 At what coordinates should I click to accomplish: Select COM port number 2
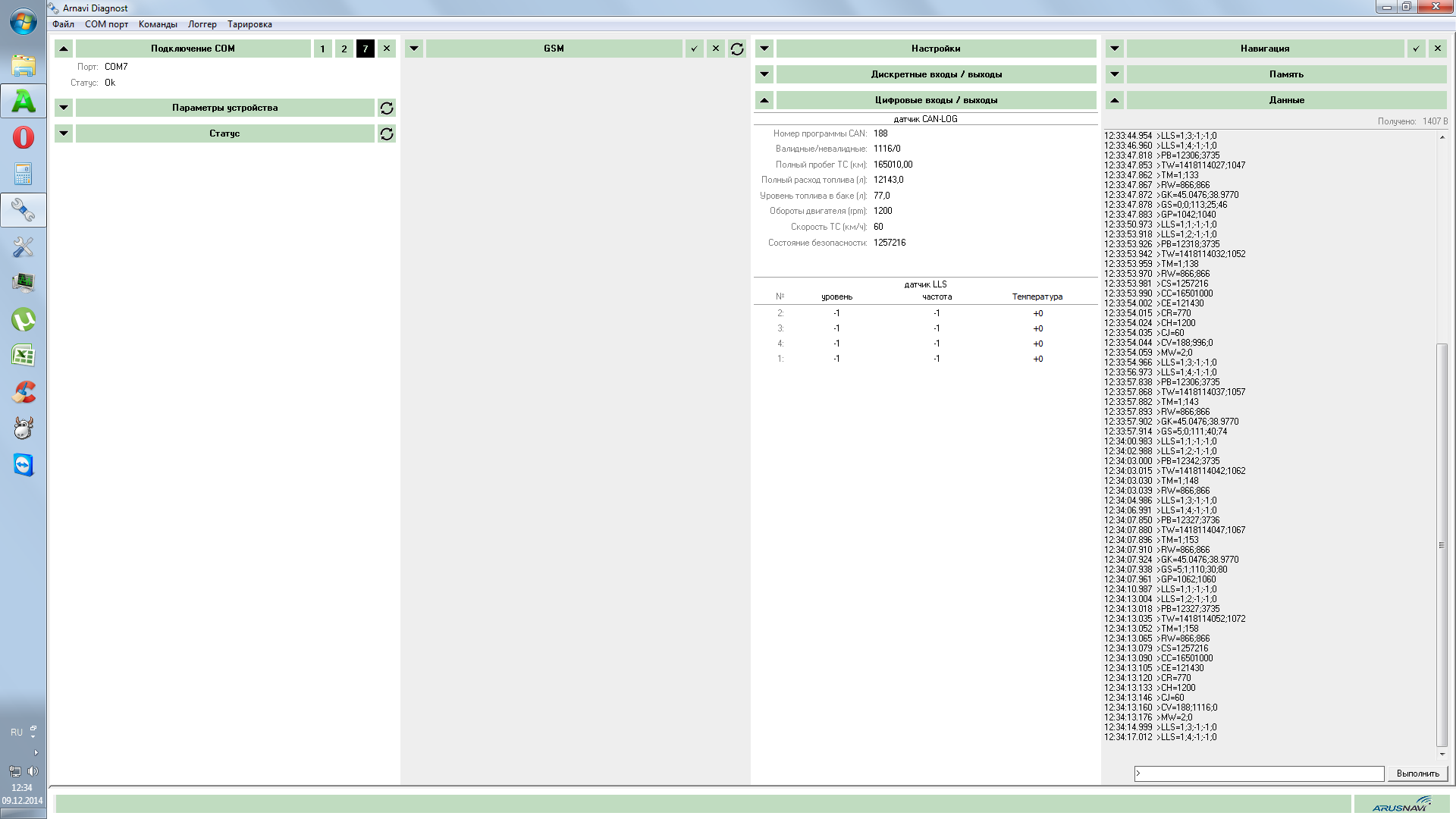pos(344,49)
